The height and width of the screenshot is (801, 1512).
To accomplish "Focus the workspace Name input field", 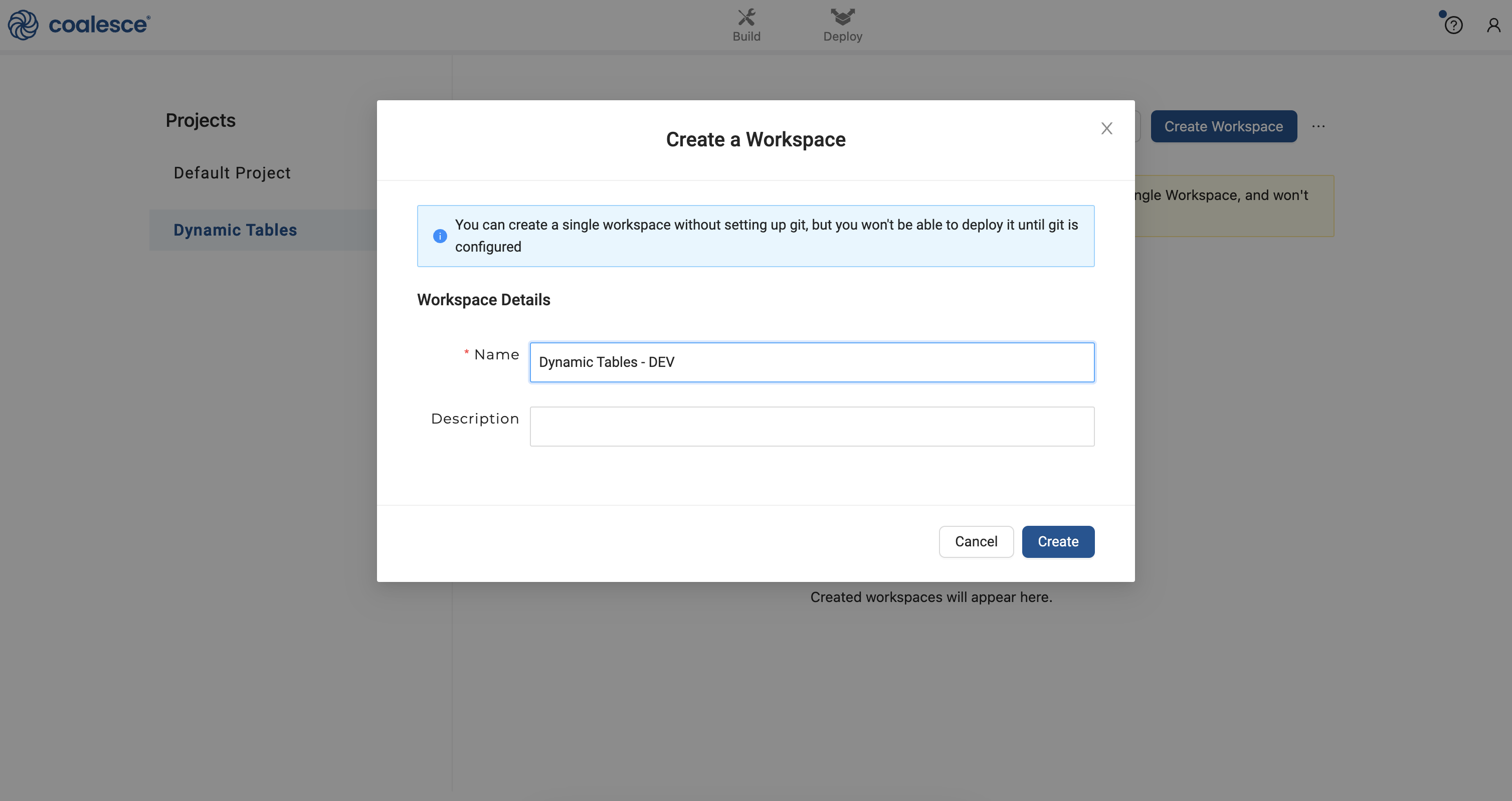I will 811,362.
